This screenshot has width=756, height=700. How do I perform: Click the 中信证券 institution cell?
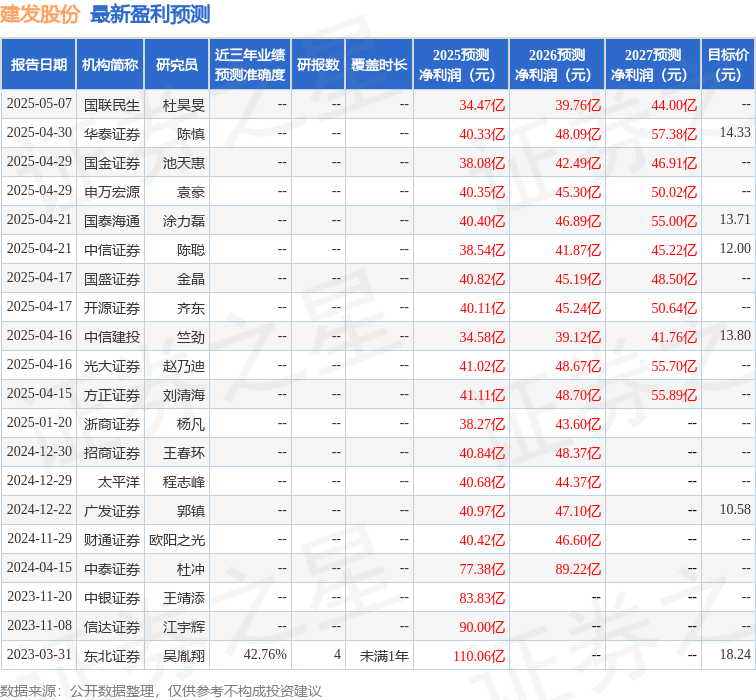(x=112, y=250)
